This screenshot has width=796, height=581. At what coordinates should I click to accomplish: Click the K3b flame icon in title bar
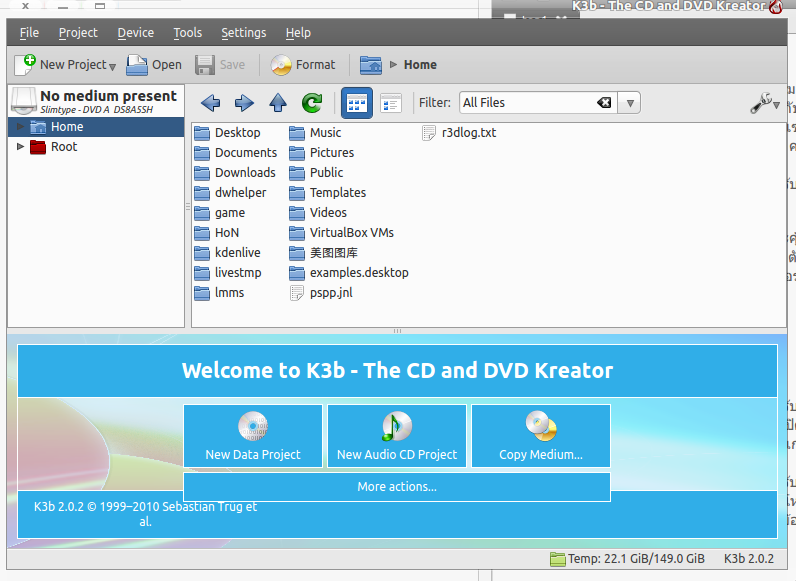click(x=775, y=6)
